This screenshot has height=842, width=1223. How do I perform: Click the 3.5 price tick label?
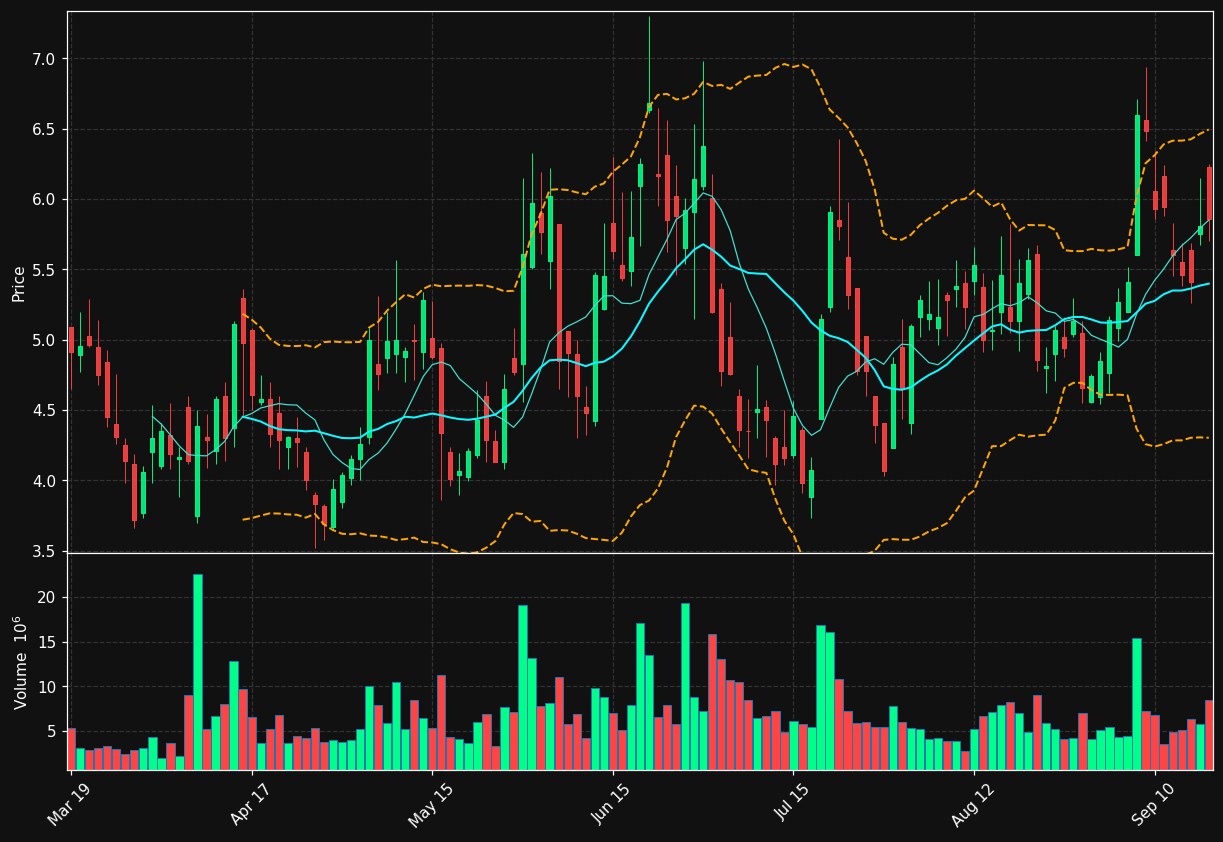[44, 551]
